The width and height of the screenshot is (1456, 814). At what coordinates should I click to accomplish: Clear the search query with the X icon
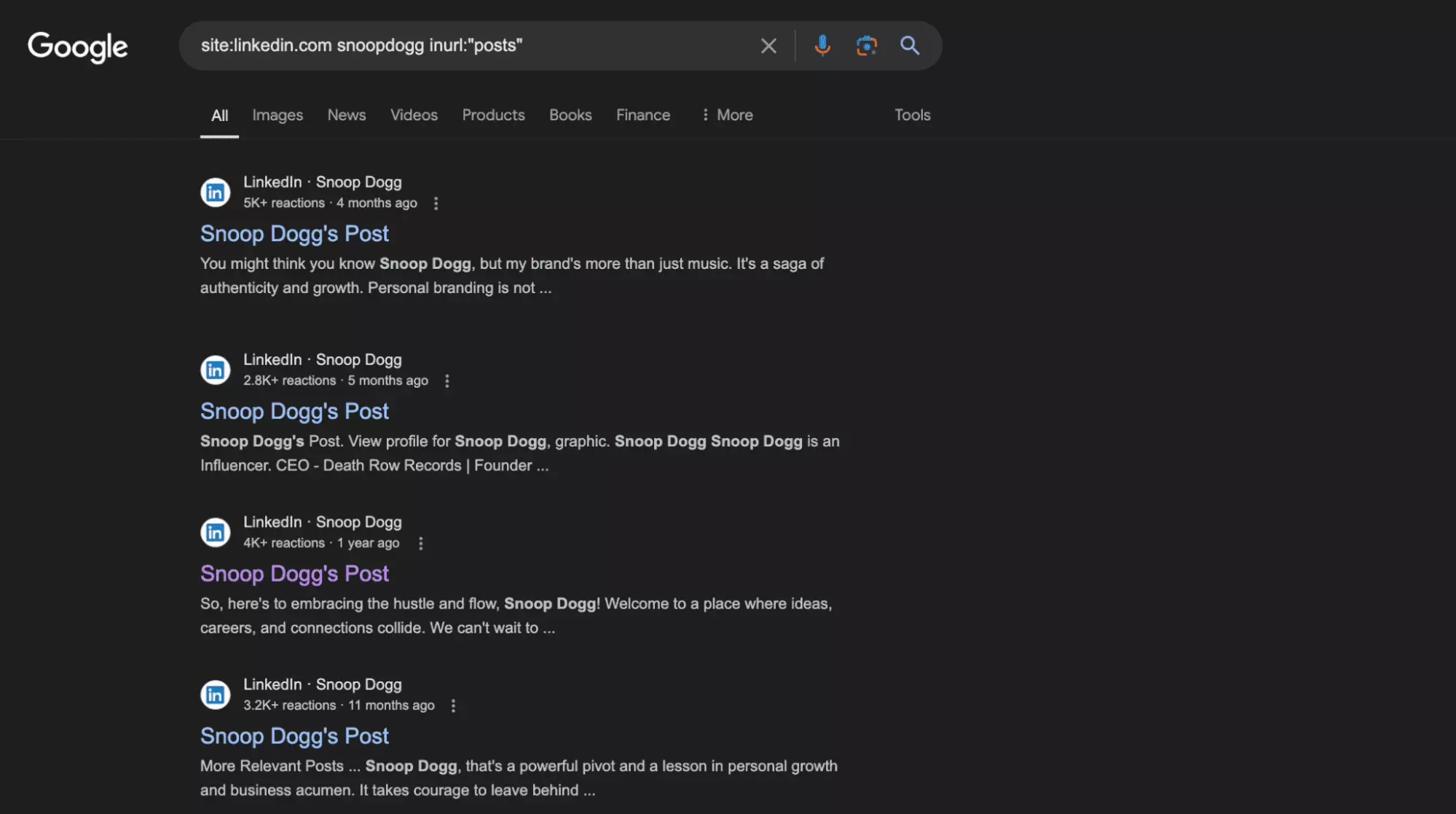click(768, 46)
